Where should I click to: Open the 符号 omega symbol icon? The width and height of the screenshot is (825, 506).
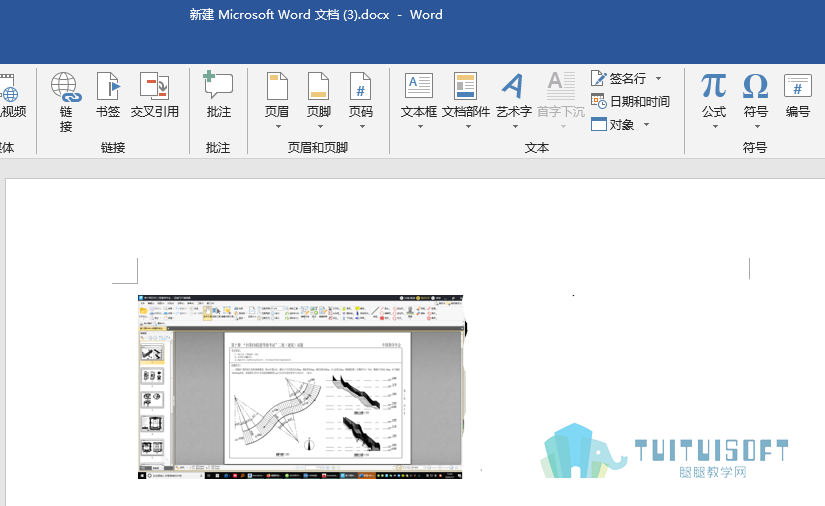756,86
